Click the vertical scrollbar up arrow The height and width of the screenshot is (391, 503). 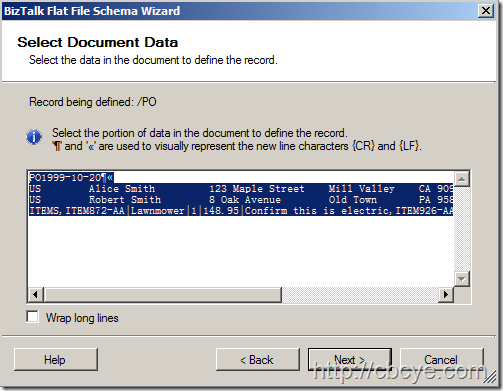click(462, 179)
